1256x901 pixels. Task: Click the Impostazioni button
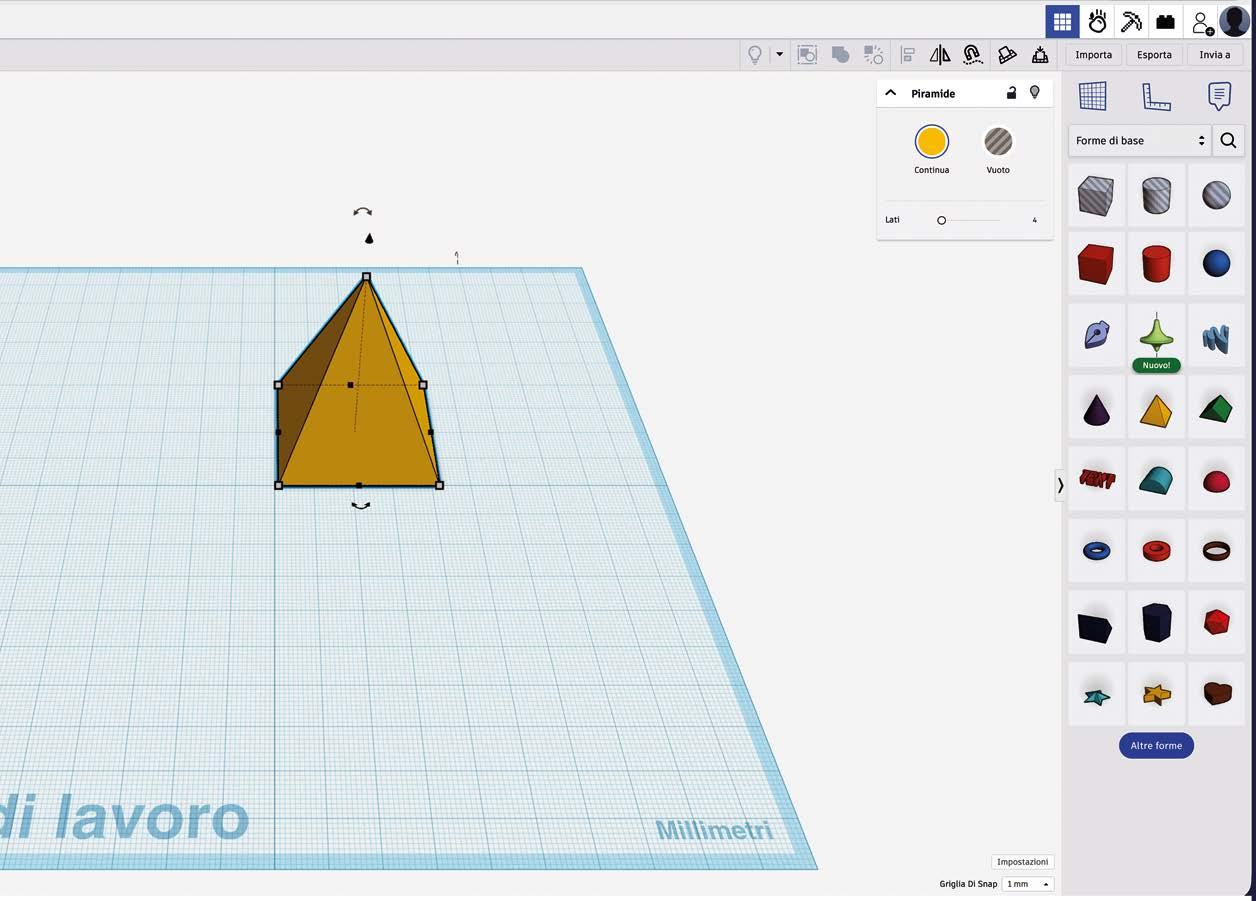pyautogui.click(x=1022, y=862)
